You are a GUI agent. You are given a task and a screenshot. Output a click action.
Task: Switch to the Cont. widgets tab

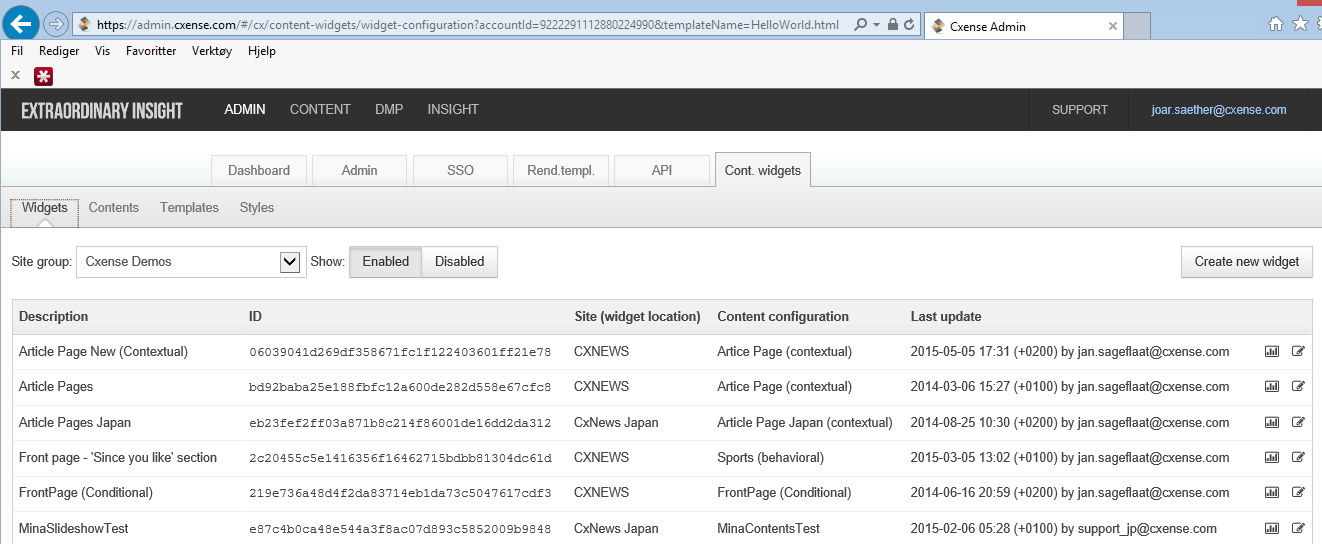point(763,170)
